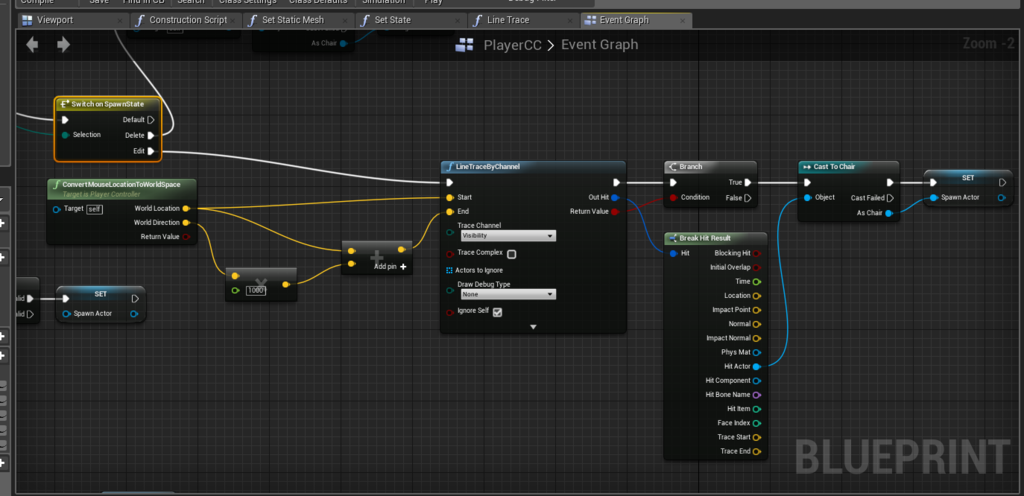Click the False exec pin on Branch
Screen dimensions: 1024x496
[x=748, y=198]
